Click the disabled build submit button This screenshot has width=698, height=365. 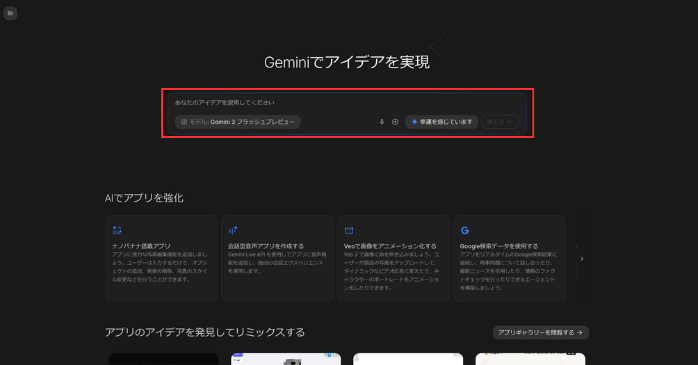tap(500, 122)
